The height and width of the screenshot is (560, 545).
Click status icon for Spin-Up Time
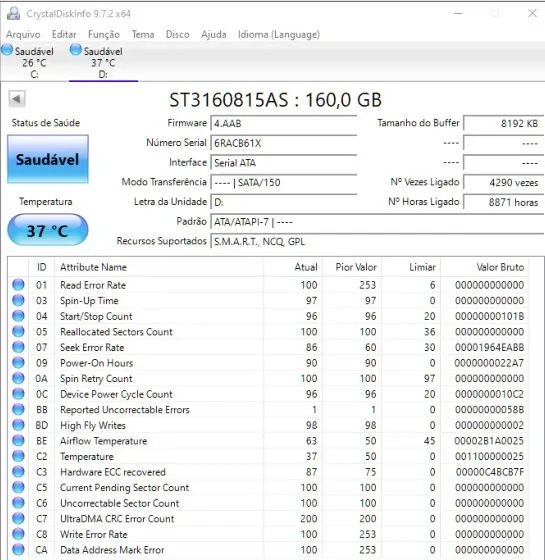[18, 300]
